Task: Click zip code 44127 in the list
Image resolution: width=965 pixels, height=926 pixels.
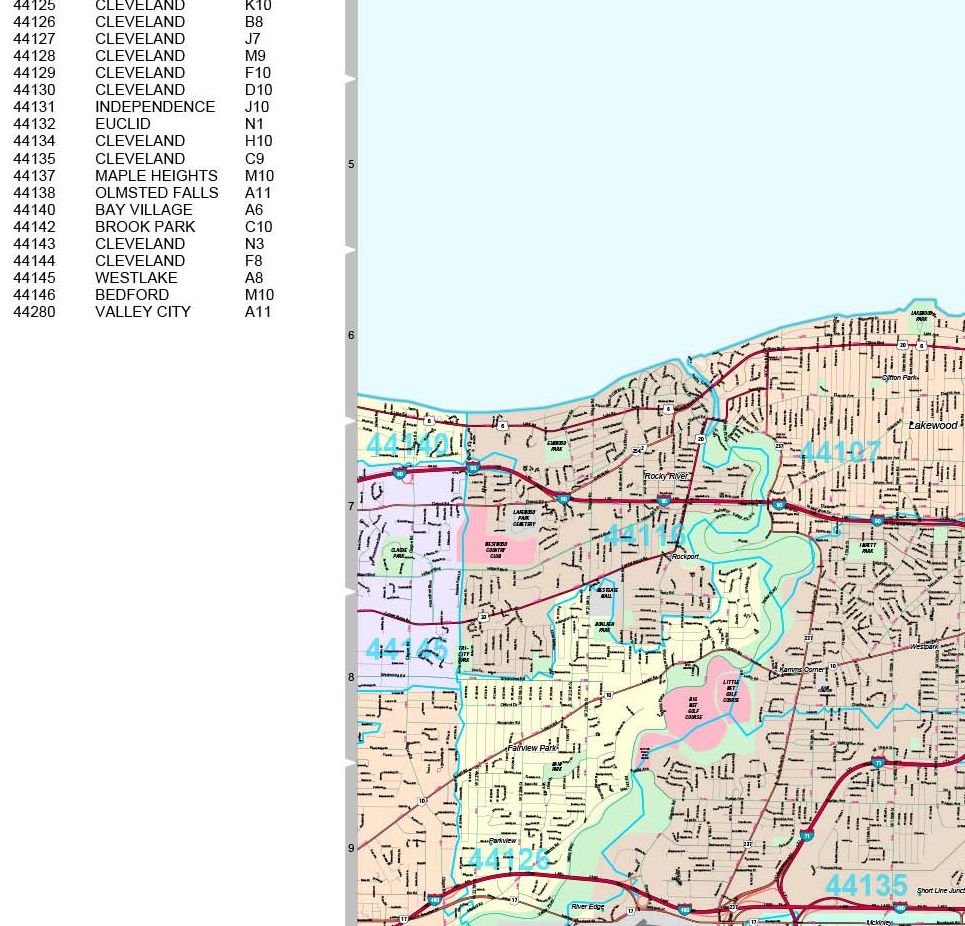Action: [x=34, y=39]
